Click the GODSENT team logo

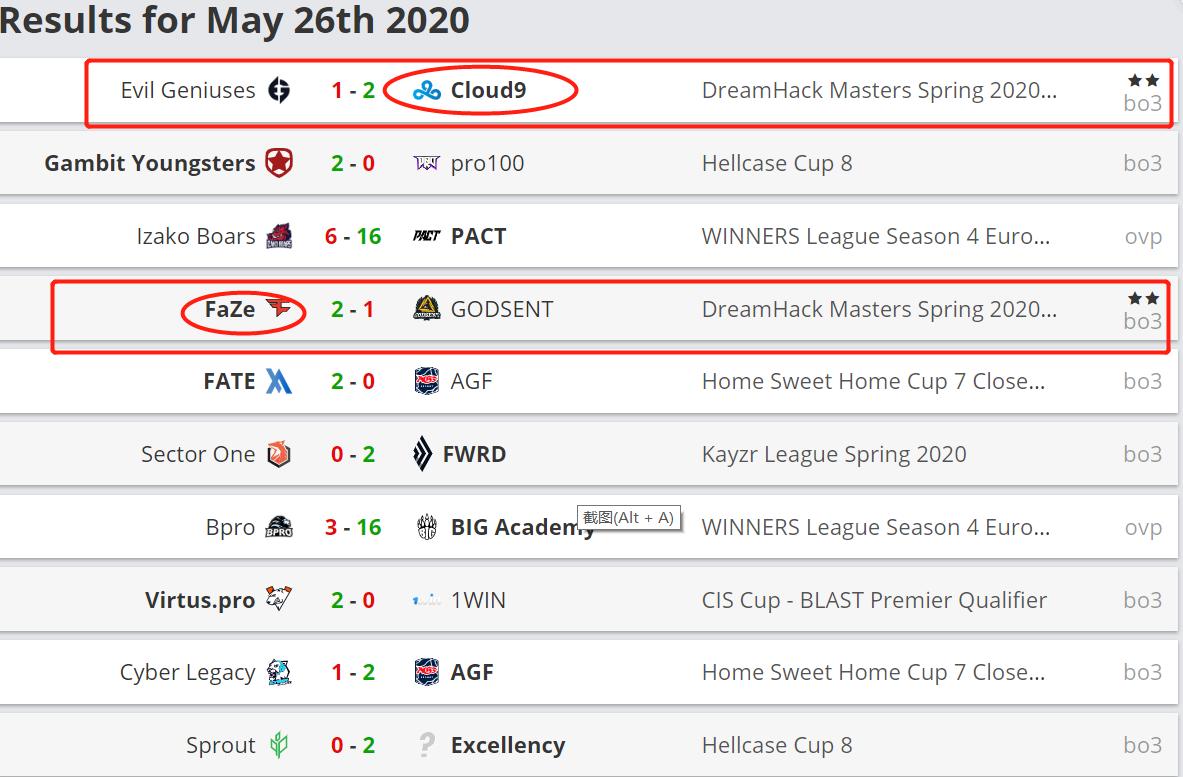pyautogui.click(x=427, y=309)
